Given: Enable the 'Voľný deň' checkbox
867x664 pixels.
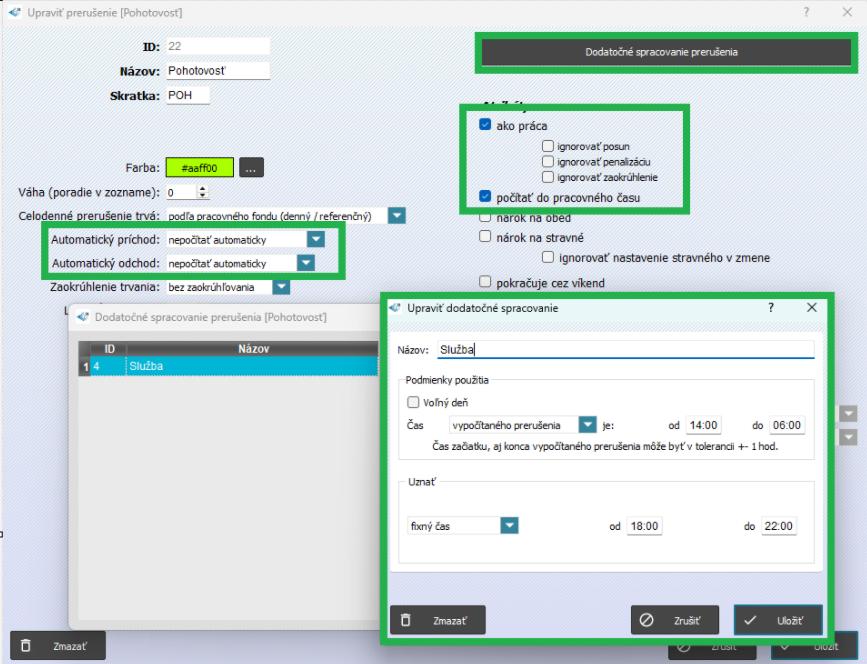Looking at the screenshot, I should tap(413, 402).
